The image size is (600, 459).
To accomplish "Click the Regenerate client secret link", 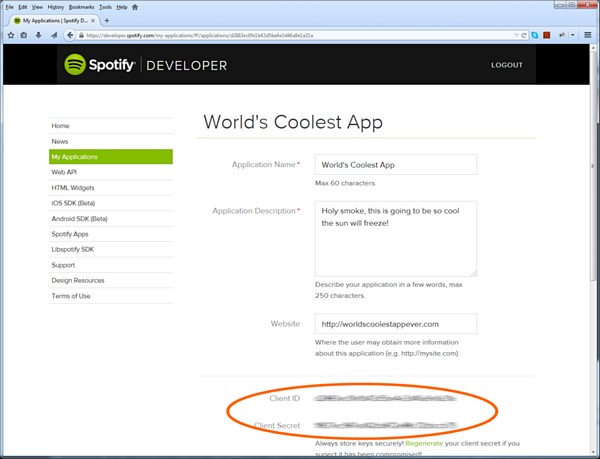I will pos(424,443).
